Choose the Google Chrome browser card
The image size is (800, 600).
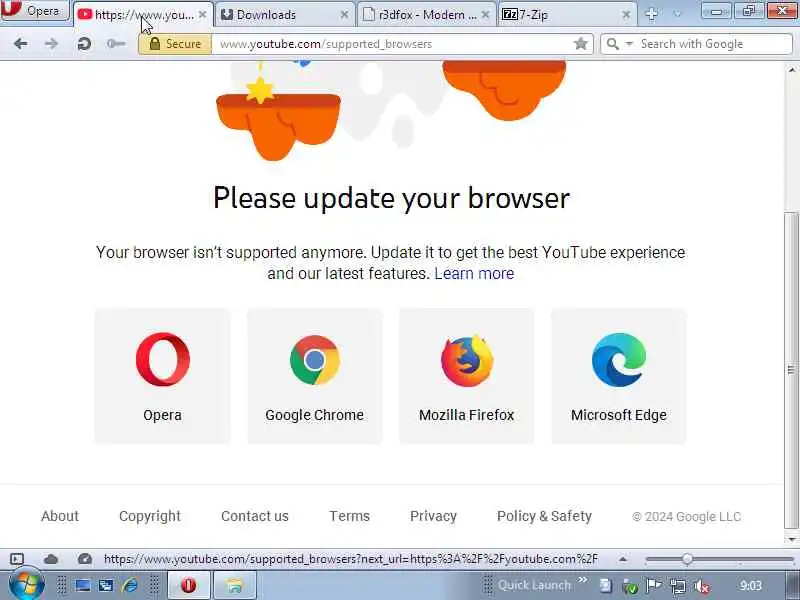[x=314, y=376]
